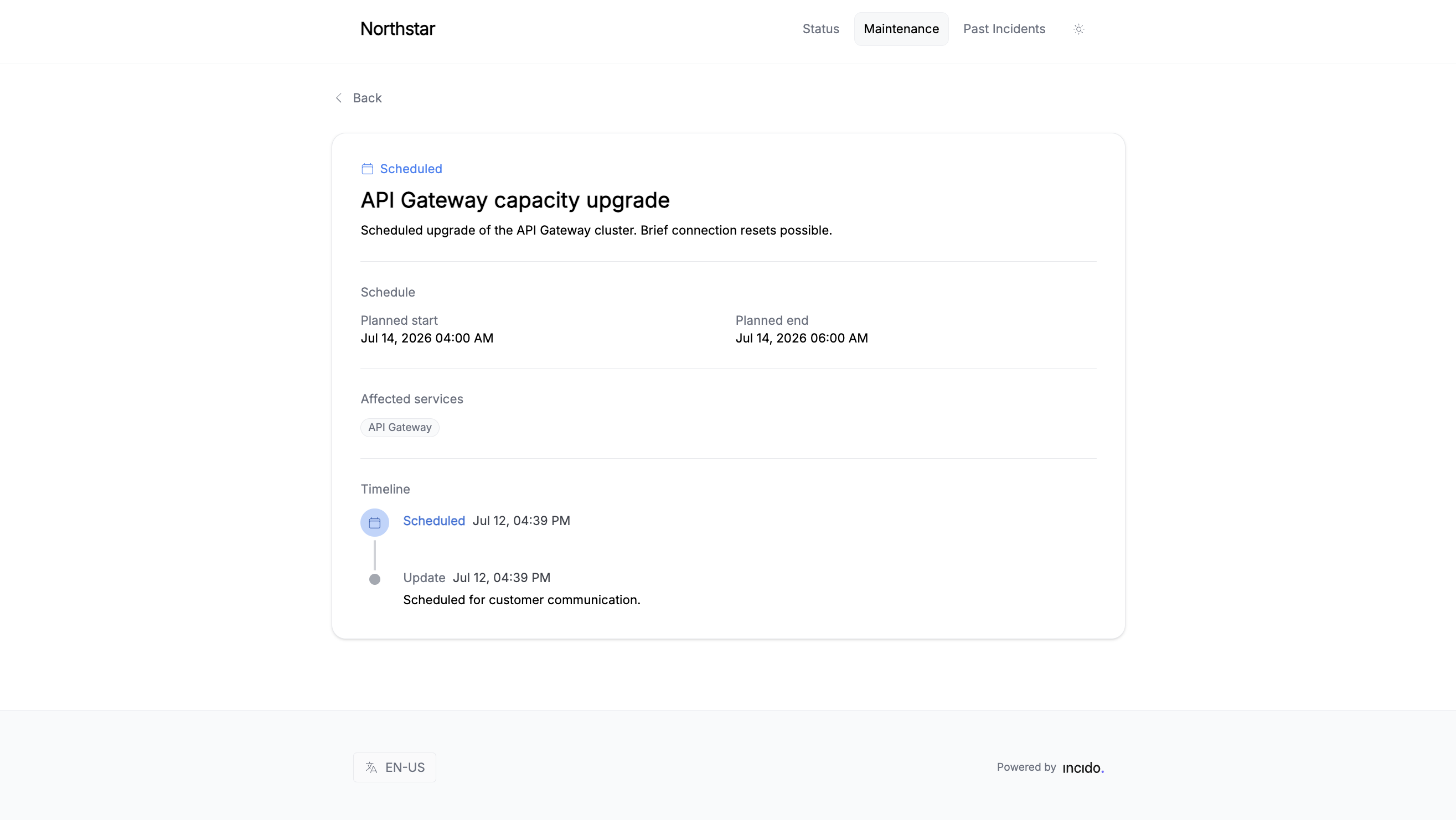Click the Powered by text
This screenshot has width=1456, height=820.
point(1026,767)
